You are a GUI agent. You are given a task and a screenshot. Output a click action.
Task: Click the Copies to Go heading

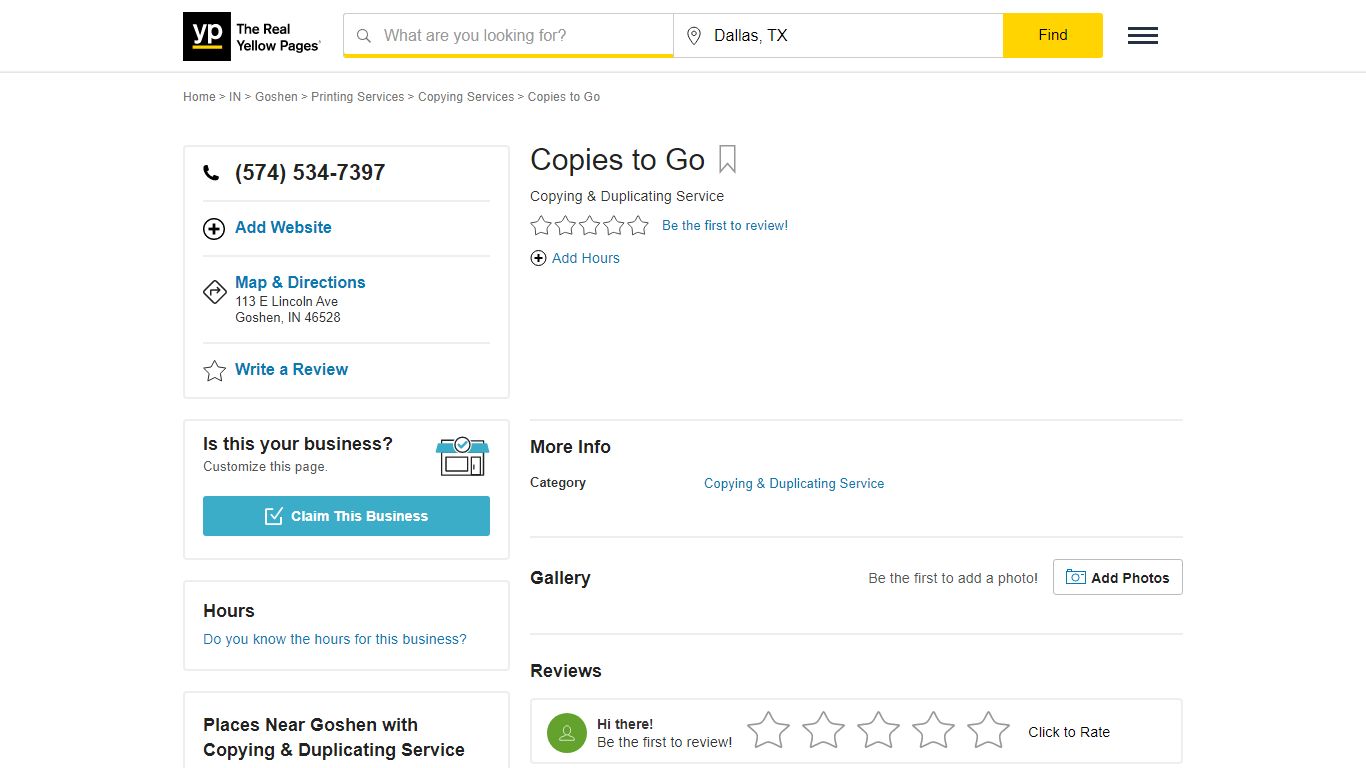[x=617, y=160]
